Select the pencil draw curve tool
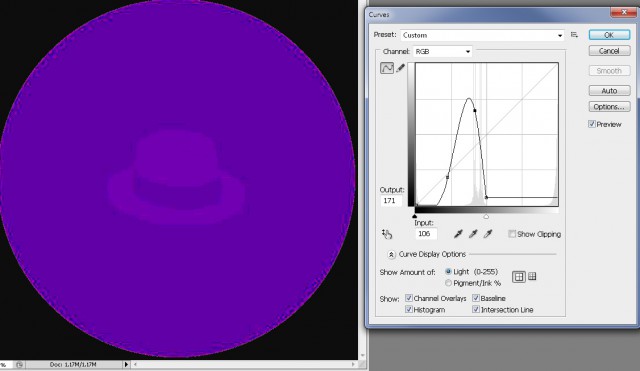The width and height of the screenshot is (640, 371). (400, 68)
